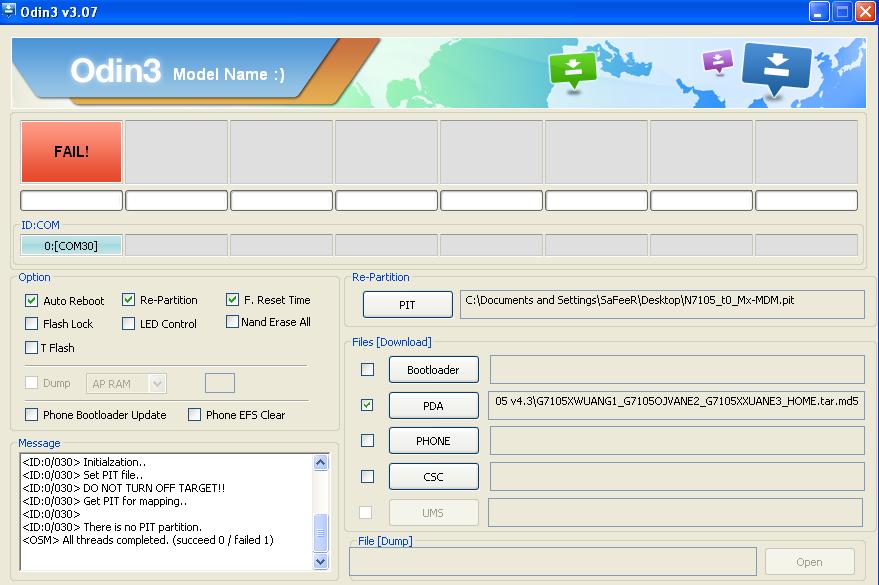
Task: Check the Nand Erase All option
Action: pyautogui.click(x=232, y=322)
